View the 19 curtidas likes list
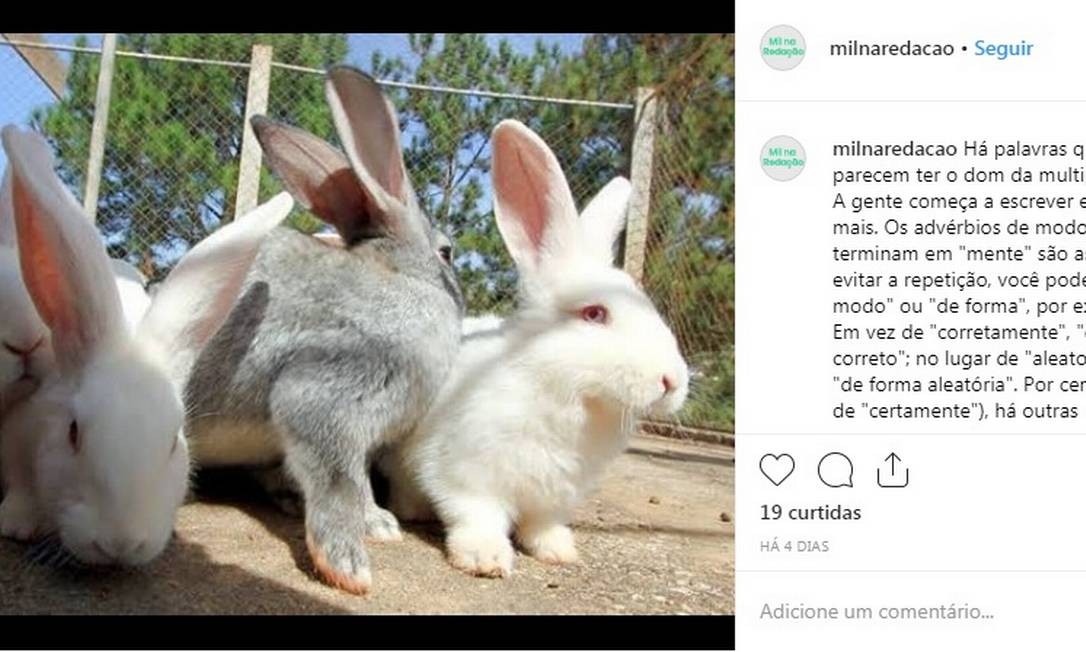1086x652 pixels. (810, 513)
